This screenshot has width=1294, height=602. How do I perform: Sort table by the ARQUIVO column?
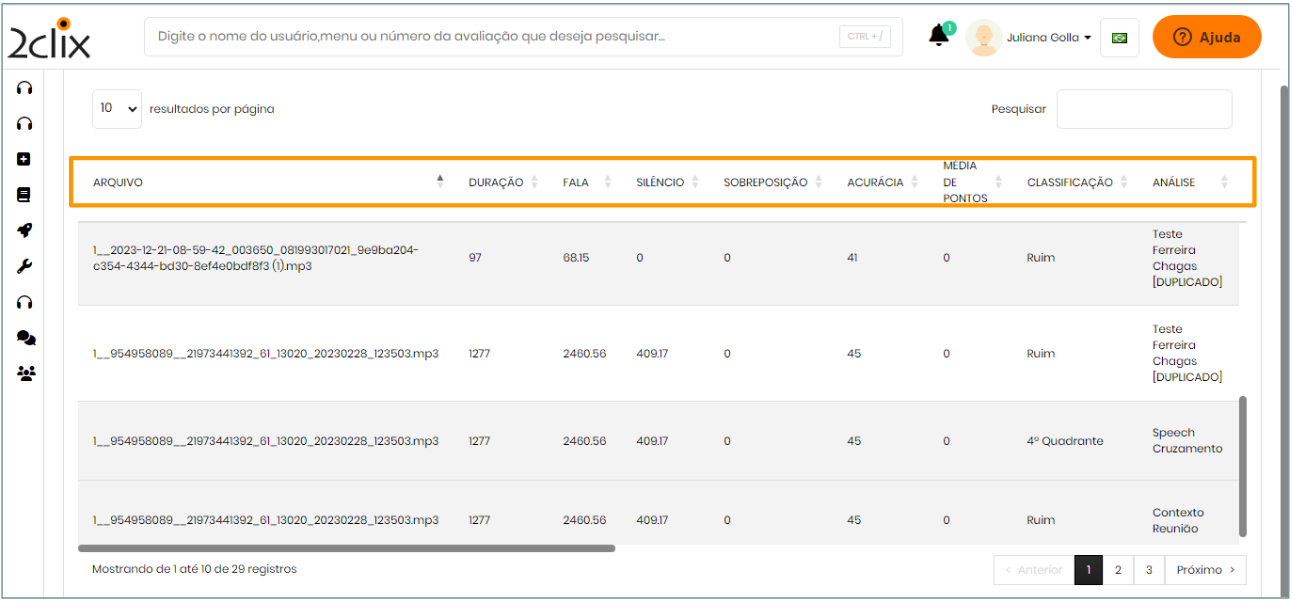(x=118, y=183)
